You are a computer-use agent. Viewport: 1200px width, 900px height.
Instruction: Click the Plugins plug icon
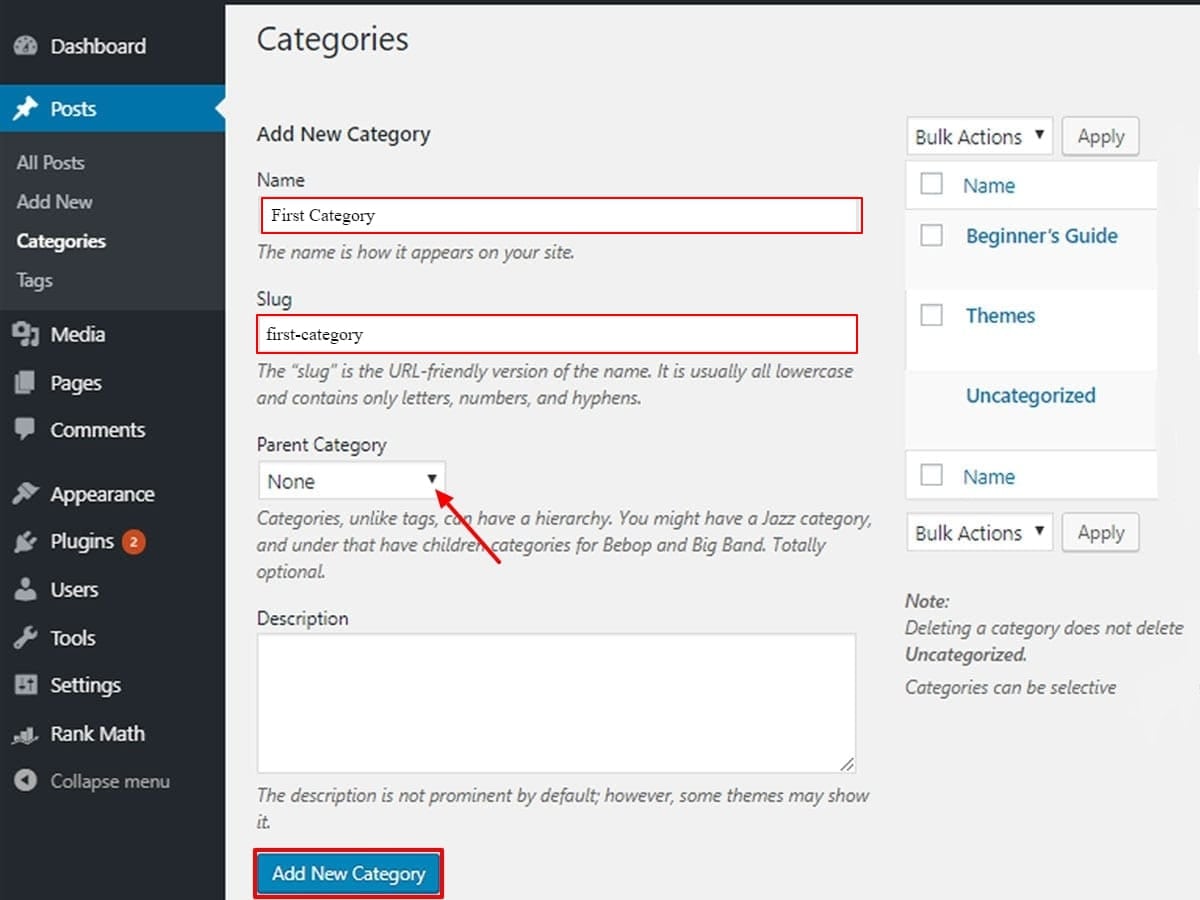(x=26, y=542)
